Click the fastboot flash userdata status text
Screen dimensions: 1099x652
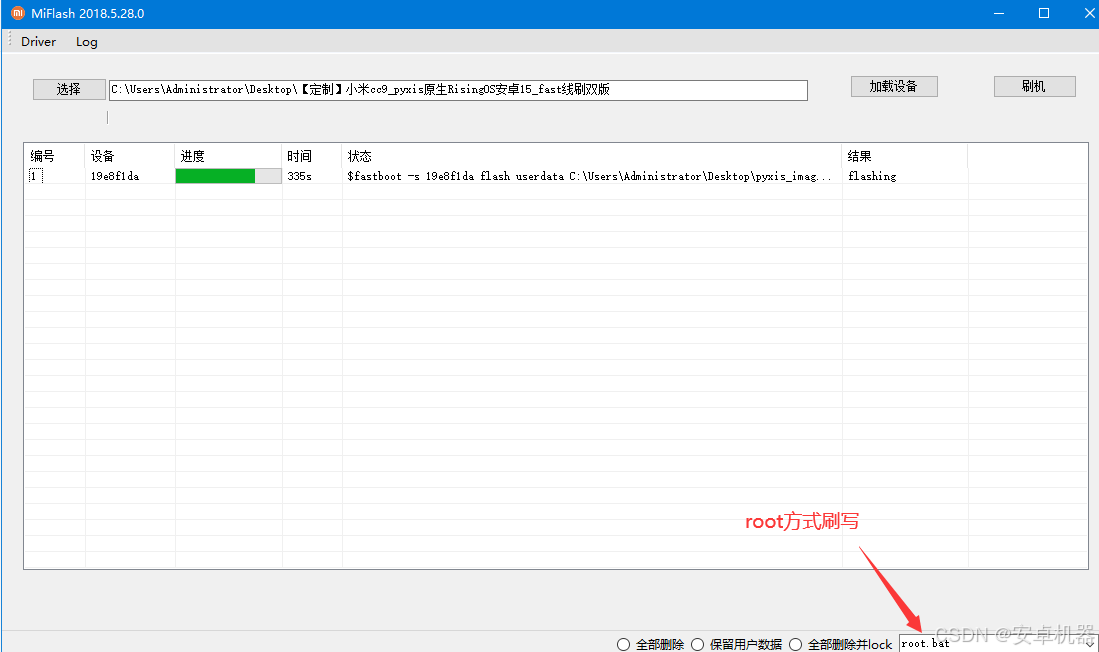click(x=589, y=176)
